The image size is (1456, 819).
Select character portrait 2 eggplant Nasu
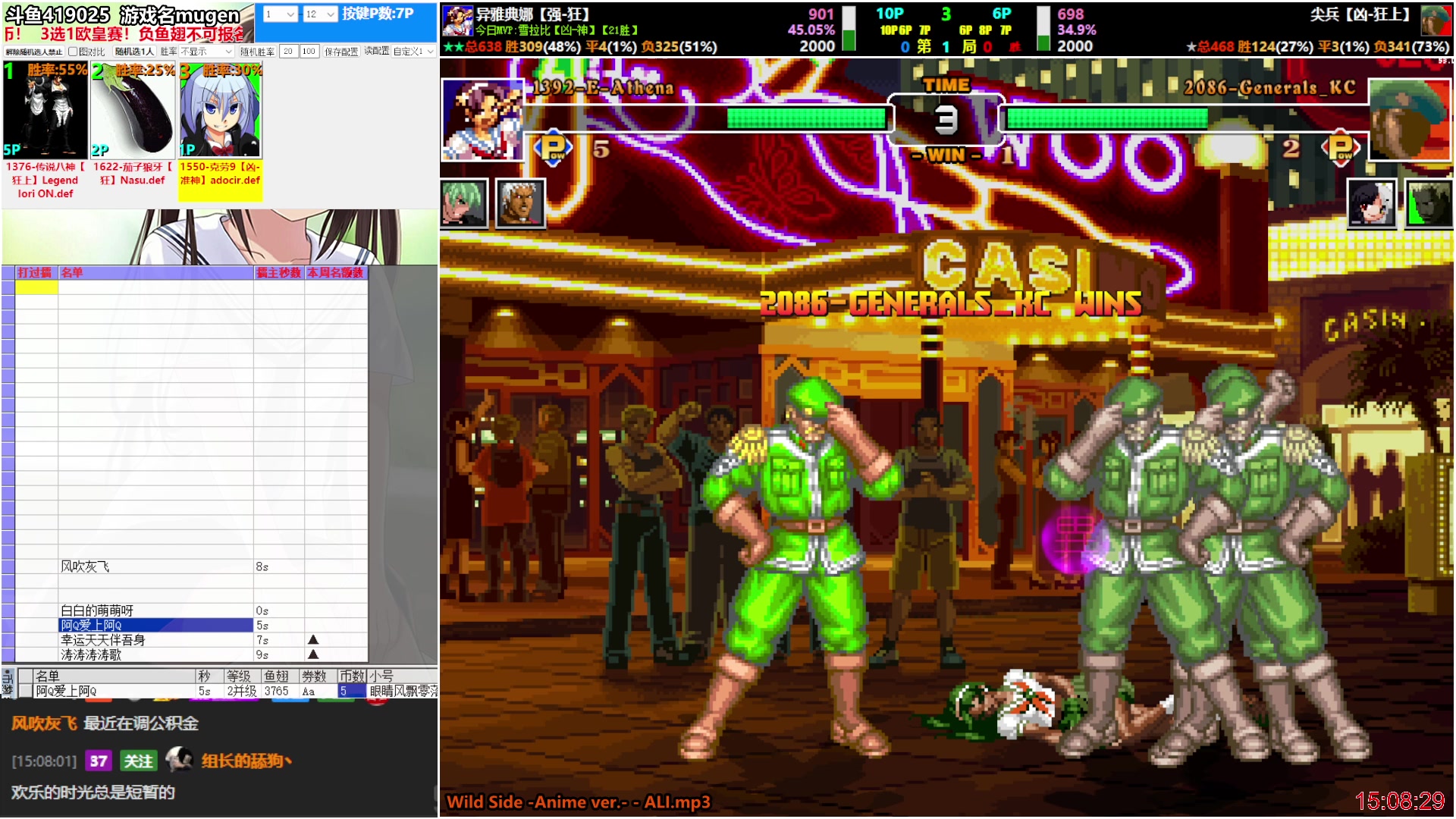(x=133, y=111)
